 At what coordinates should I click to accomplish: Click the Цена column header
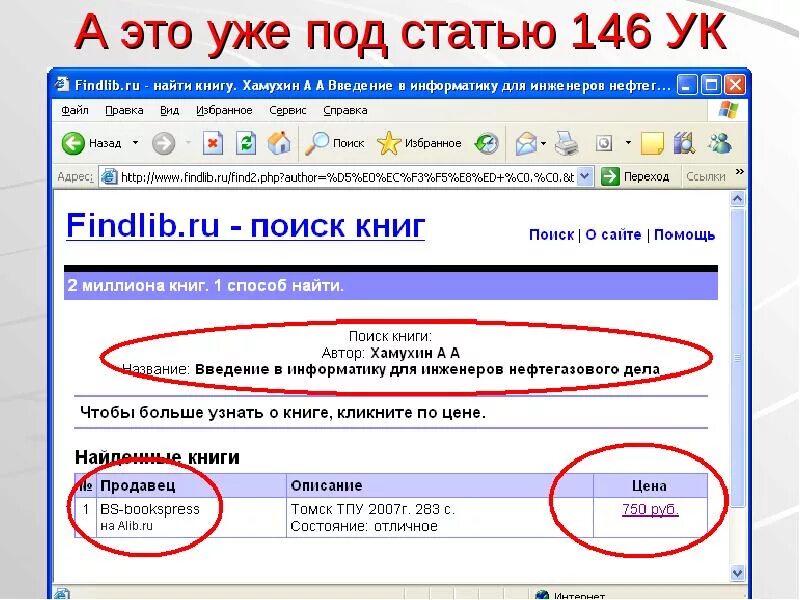click(649, 486)
